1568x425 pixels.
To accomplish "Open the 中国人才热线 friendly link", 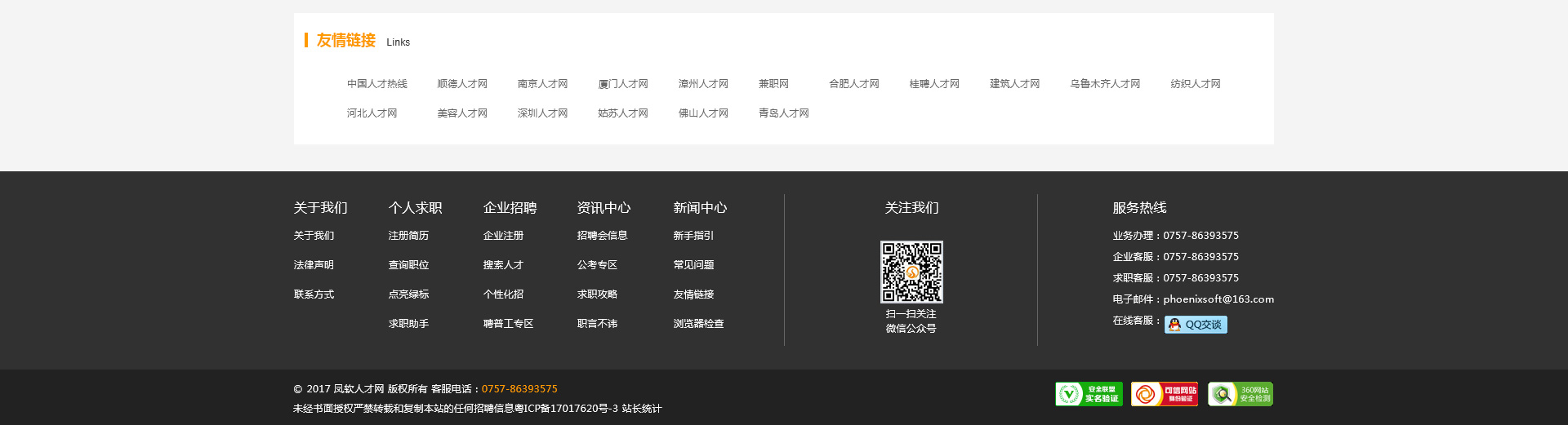I will pos(376,84).
